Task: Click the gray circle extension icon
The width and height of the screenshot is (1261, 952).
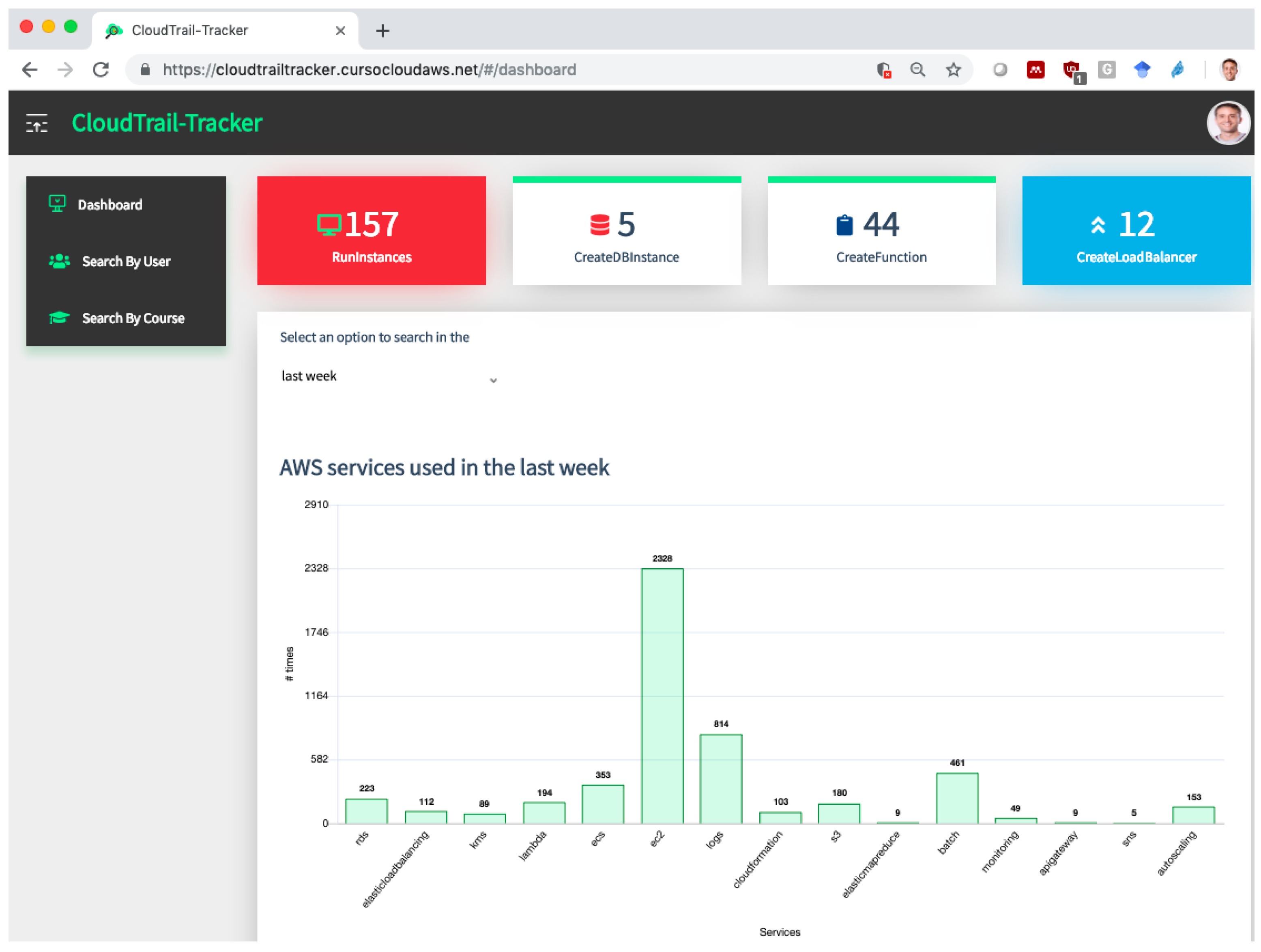Action: point(1000,69)
